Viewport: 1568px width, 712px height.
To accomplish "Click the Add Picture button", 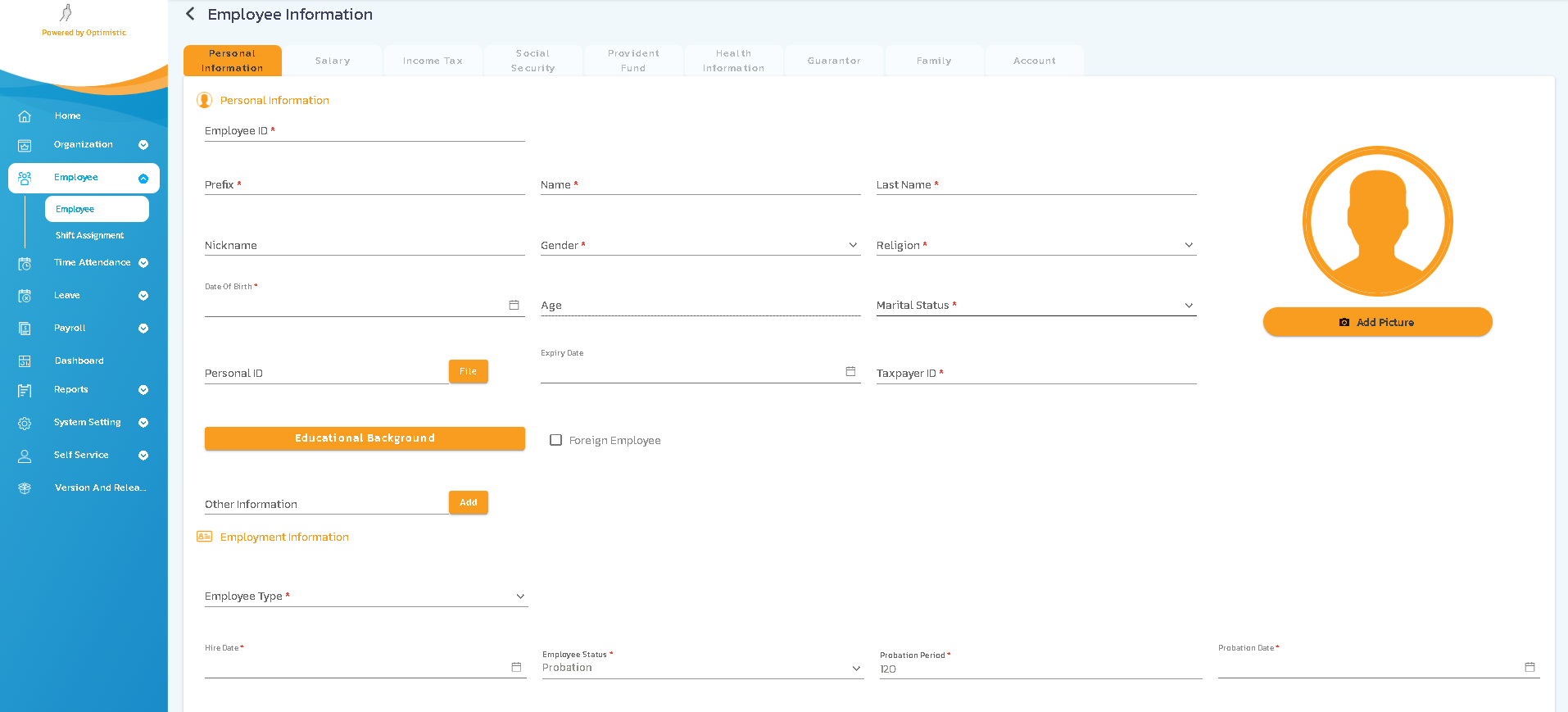I will 1377,322.
